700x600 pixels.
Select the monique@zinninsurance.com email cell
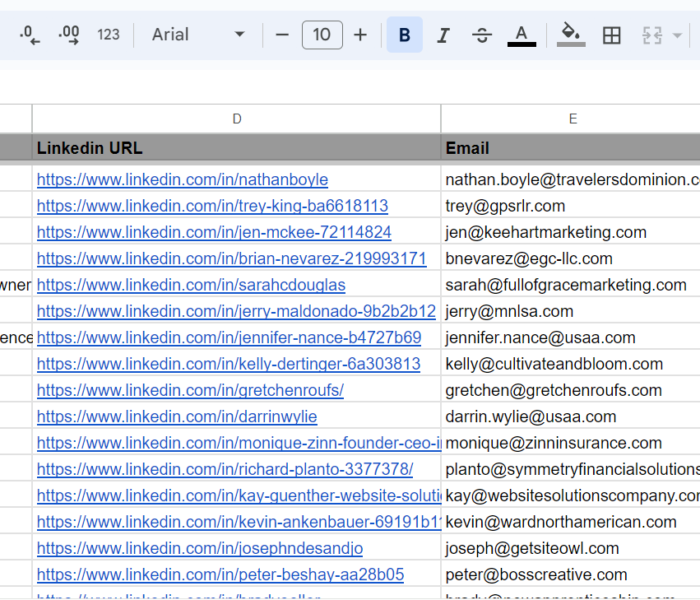(571, 443)
